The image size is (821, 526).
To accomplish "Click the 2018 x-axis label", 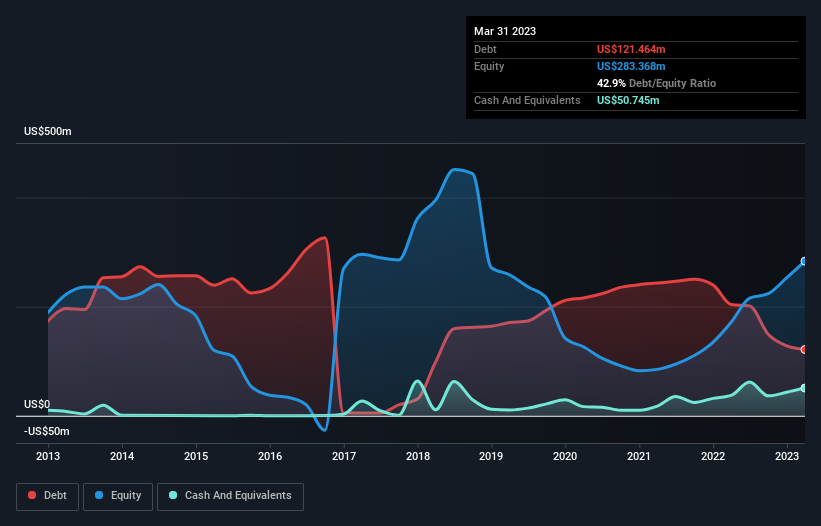I will coord(418,456).
